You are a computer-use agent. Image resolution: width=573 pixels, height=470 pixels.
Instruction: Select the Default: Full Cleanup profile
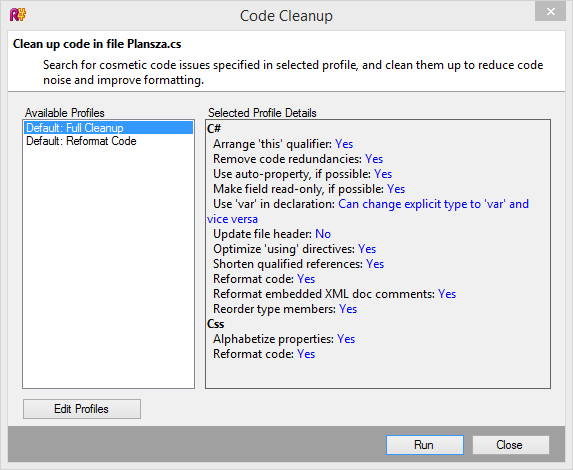[x=109, y=128]
